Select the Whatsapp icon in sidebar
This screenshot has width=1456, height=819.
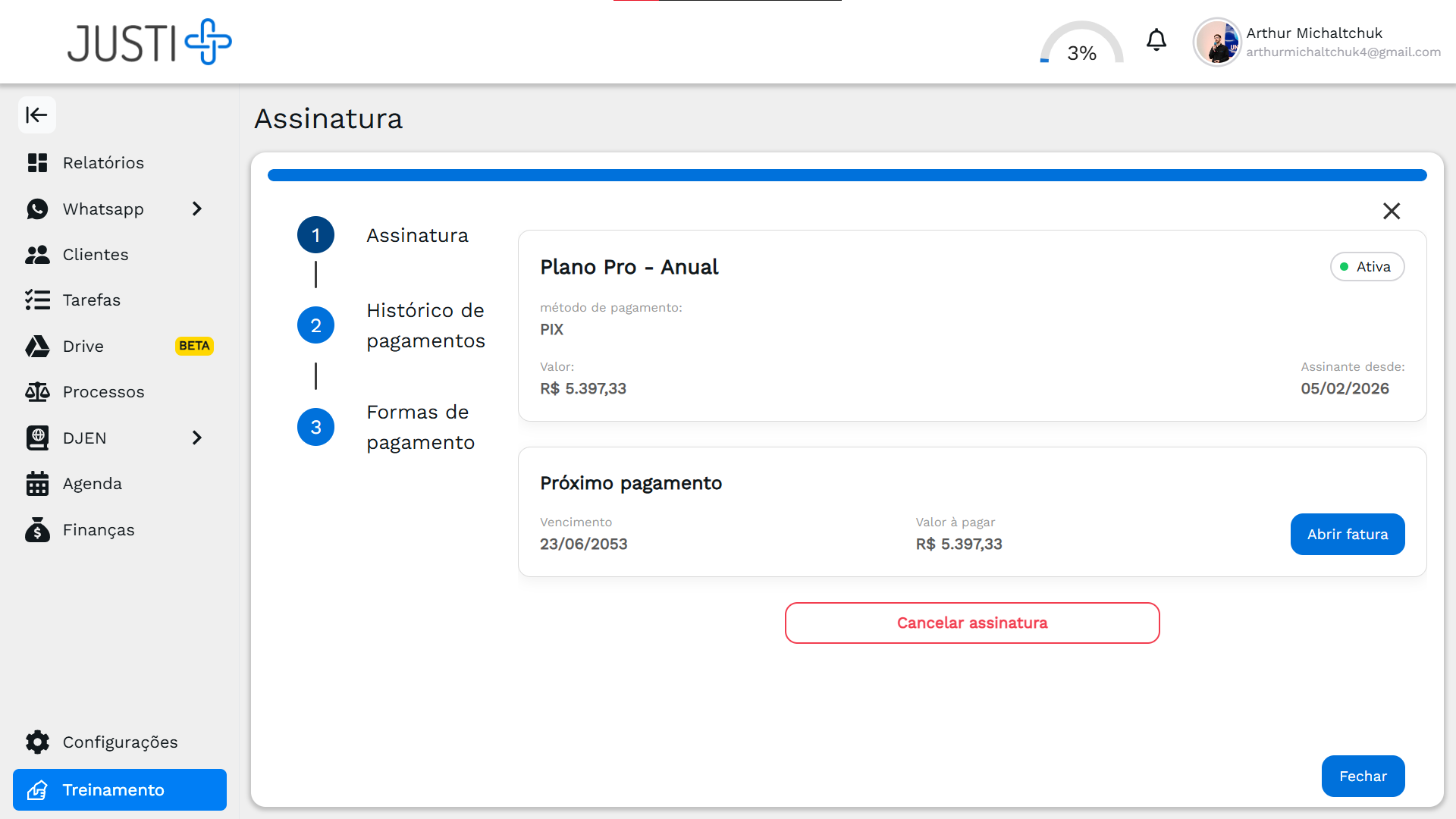(38, 209)
